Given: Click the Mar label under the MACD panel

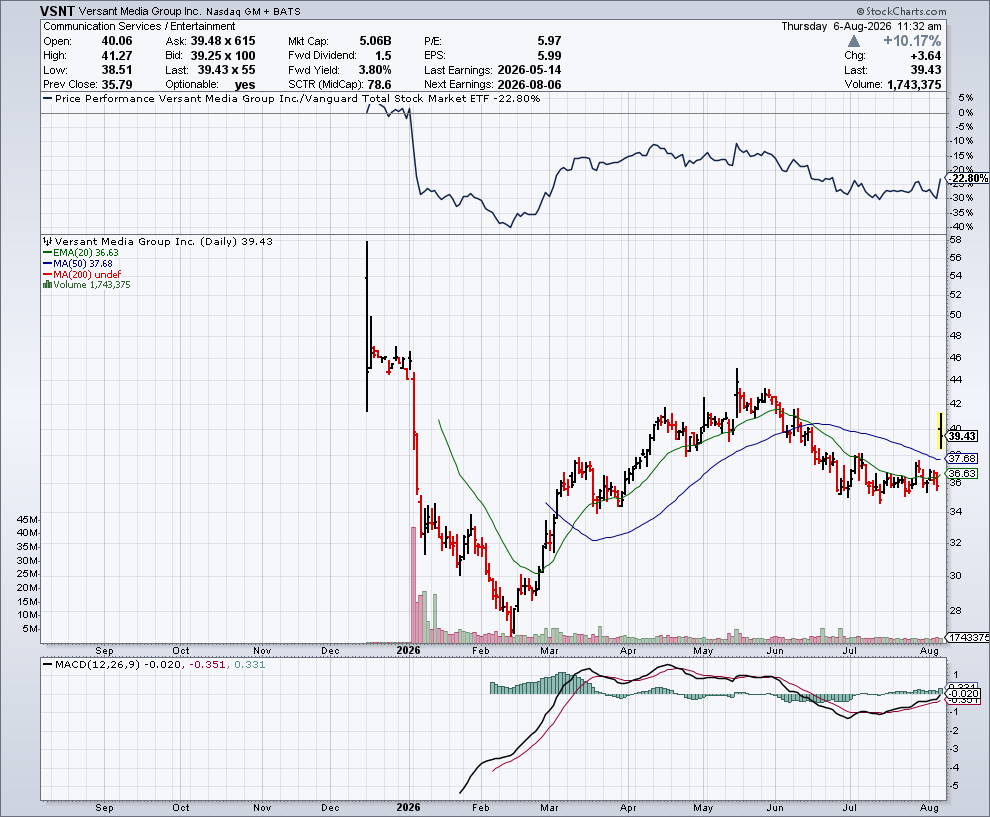Looking at the screenshot, I should coord(549,808).
